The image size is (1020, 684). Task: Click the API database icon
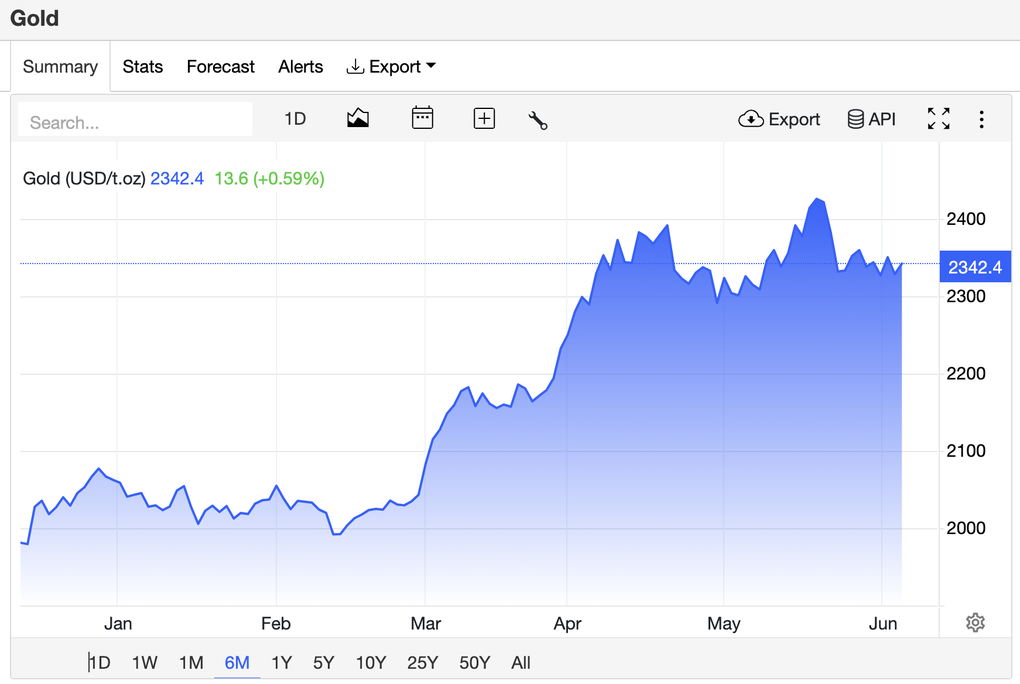[x=871, y=119]
